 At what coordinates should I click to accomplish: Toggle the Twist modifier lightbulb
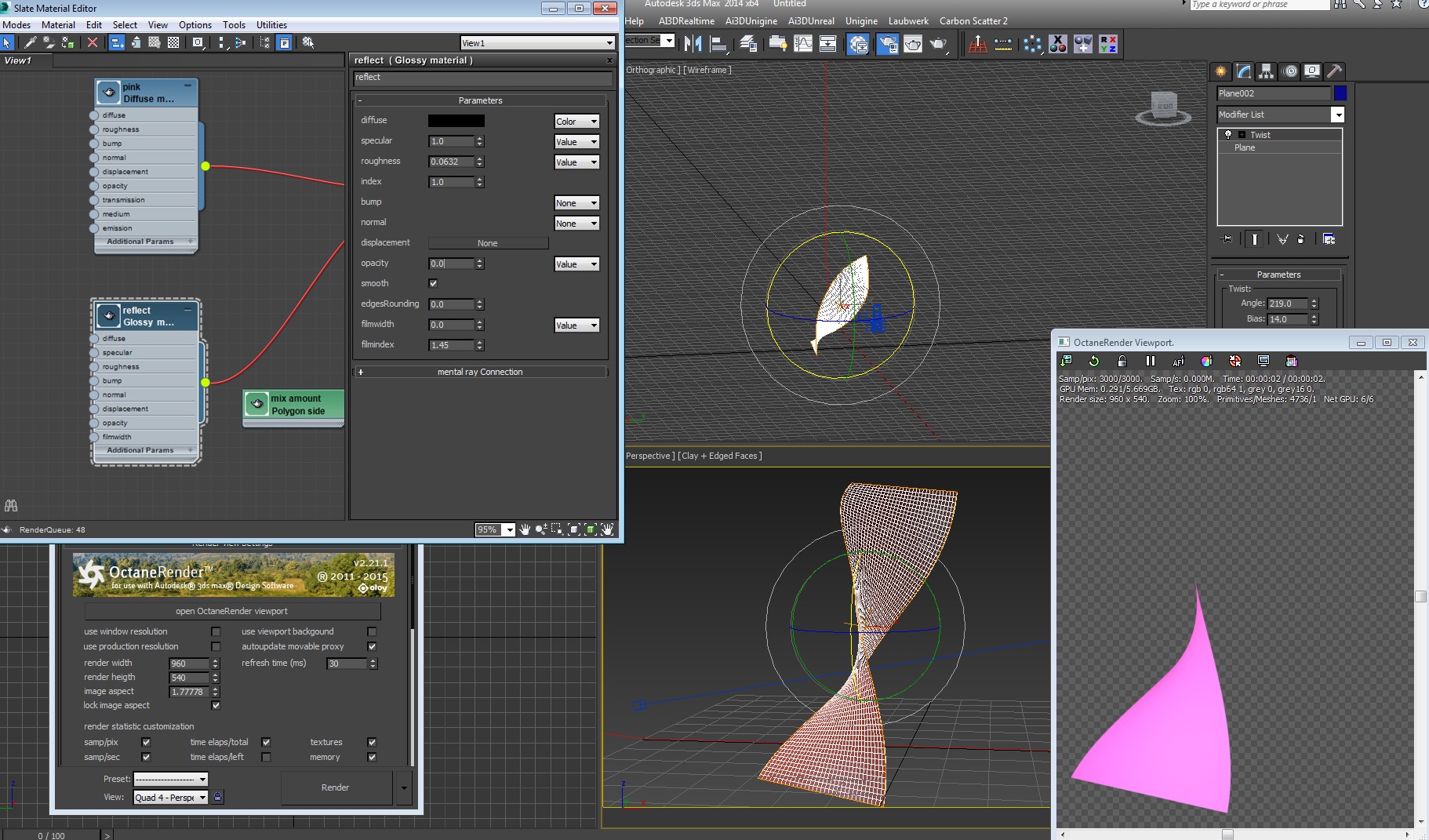pos(1228,134)
